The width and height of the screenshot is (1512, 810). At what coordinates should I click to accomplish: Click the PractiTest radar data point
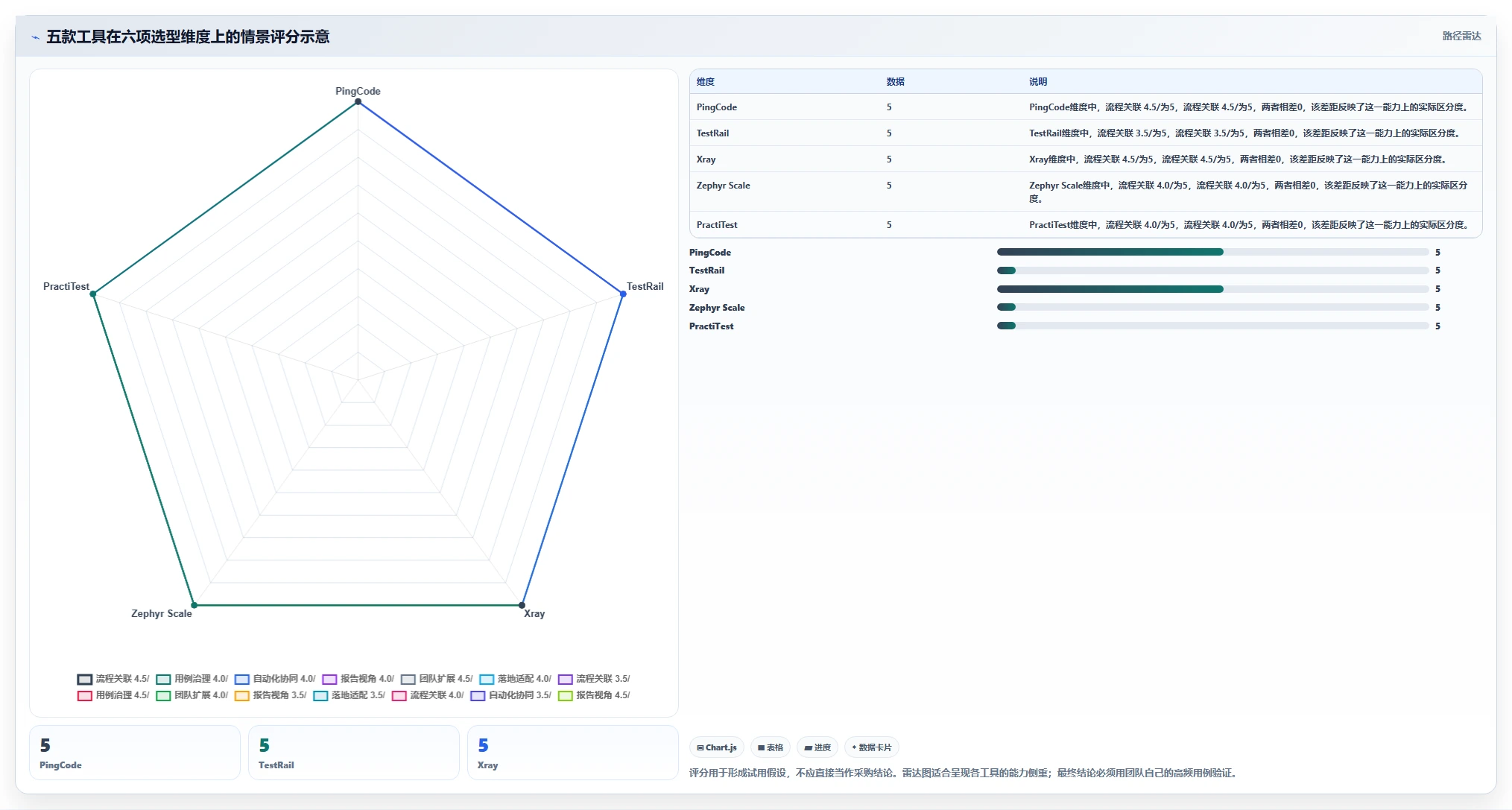click(x=93, y=294)
